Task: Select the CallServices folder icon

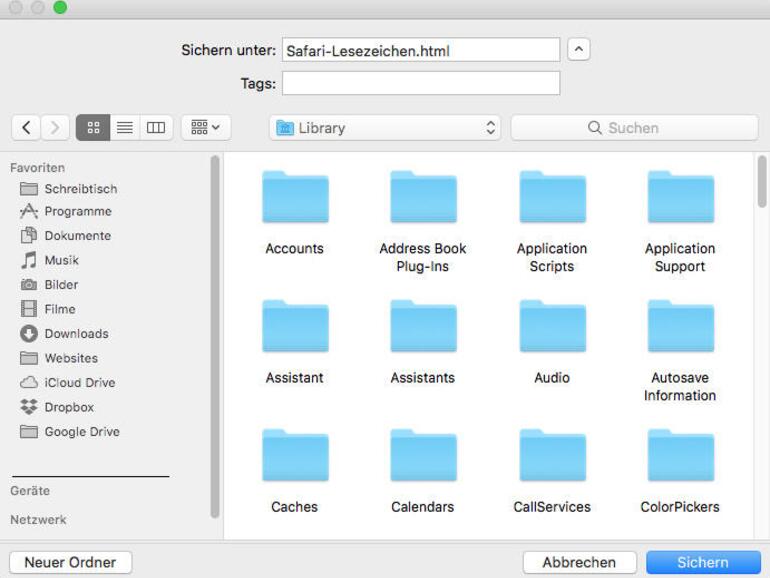Action: pos(552,456)
